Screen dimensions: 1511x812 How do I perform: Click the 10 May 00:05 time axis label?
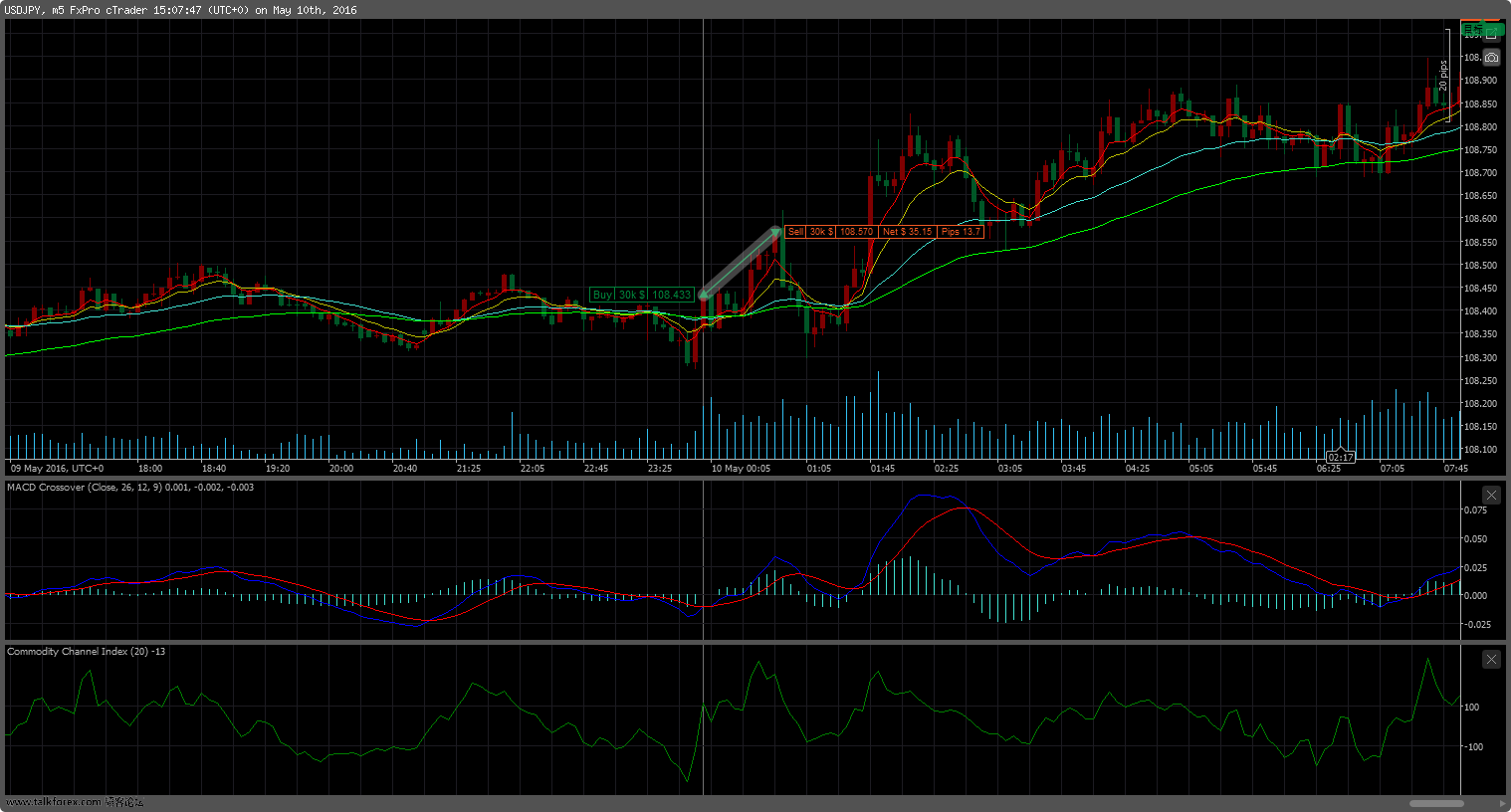coord(741,468)
